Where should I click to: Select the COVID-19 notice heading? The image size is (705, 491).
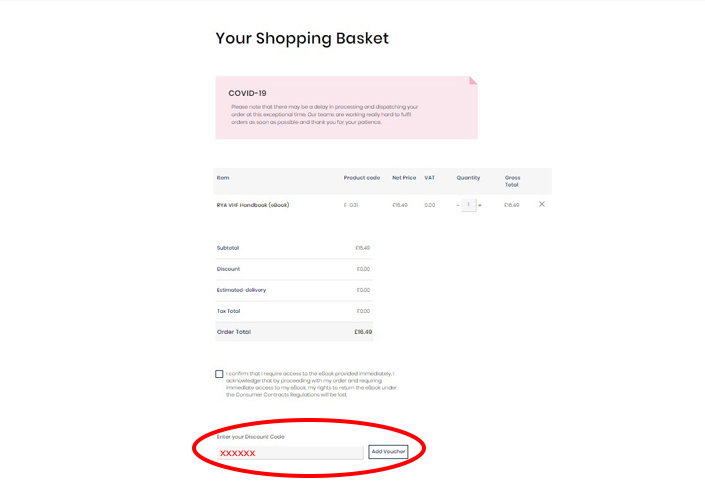(x=247, y=93)
